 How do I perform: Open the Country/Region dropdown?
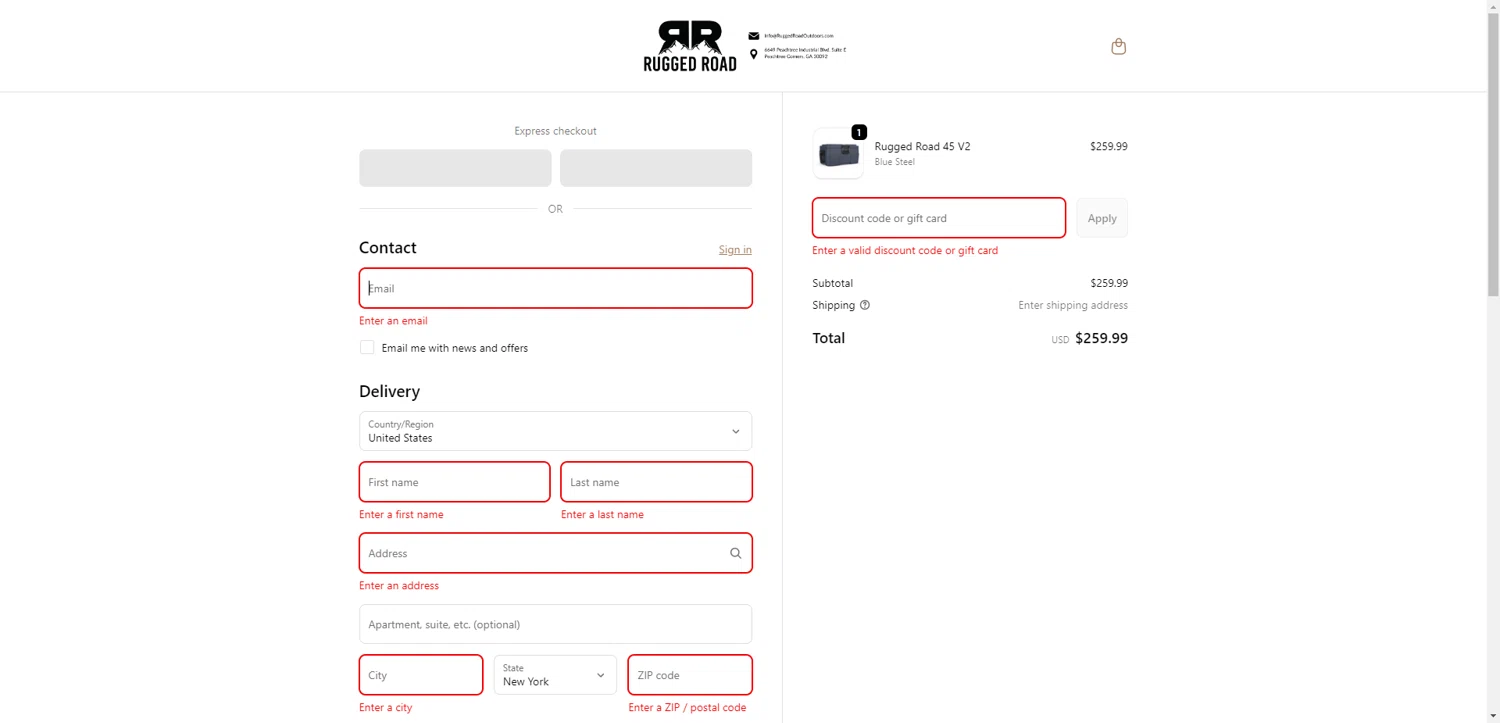click(555, 431)
